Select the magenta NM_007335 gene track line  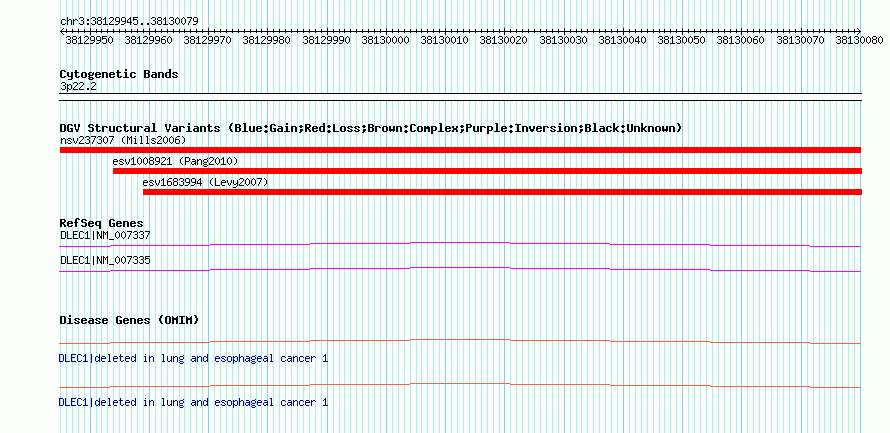point(460,270)
